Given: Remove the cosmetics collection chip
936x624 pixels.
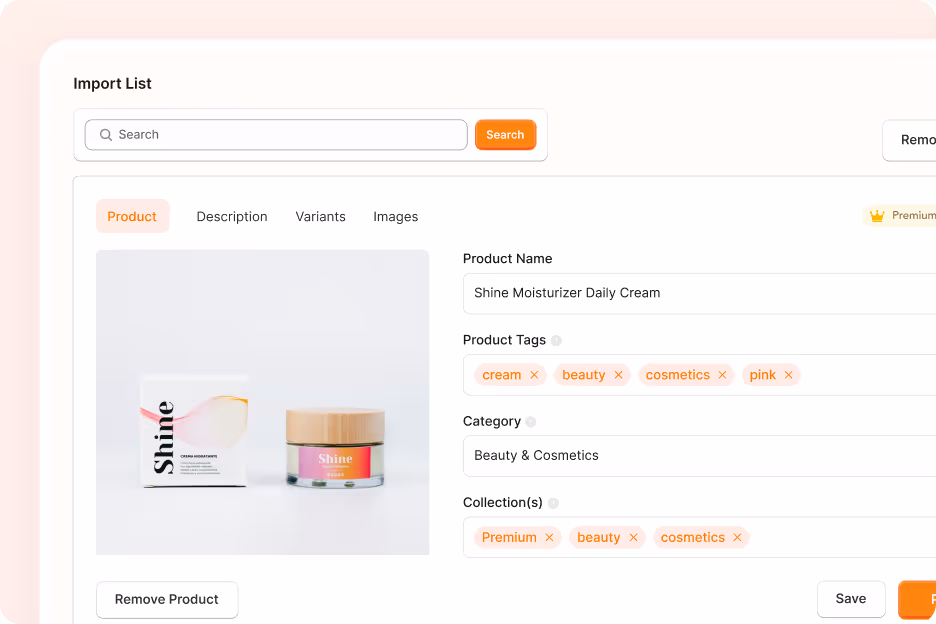Looking at the screenshot, I should click(737, 537).
